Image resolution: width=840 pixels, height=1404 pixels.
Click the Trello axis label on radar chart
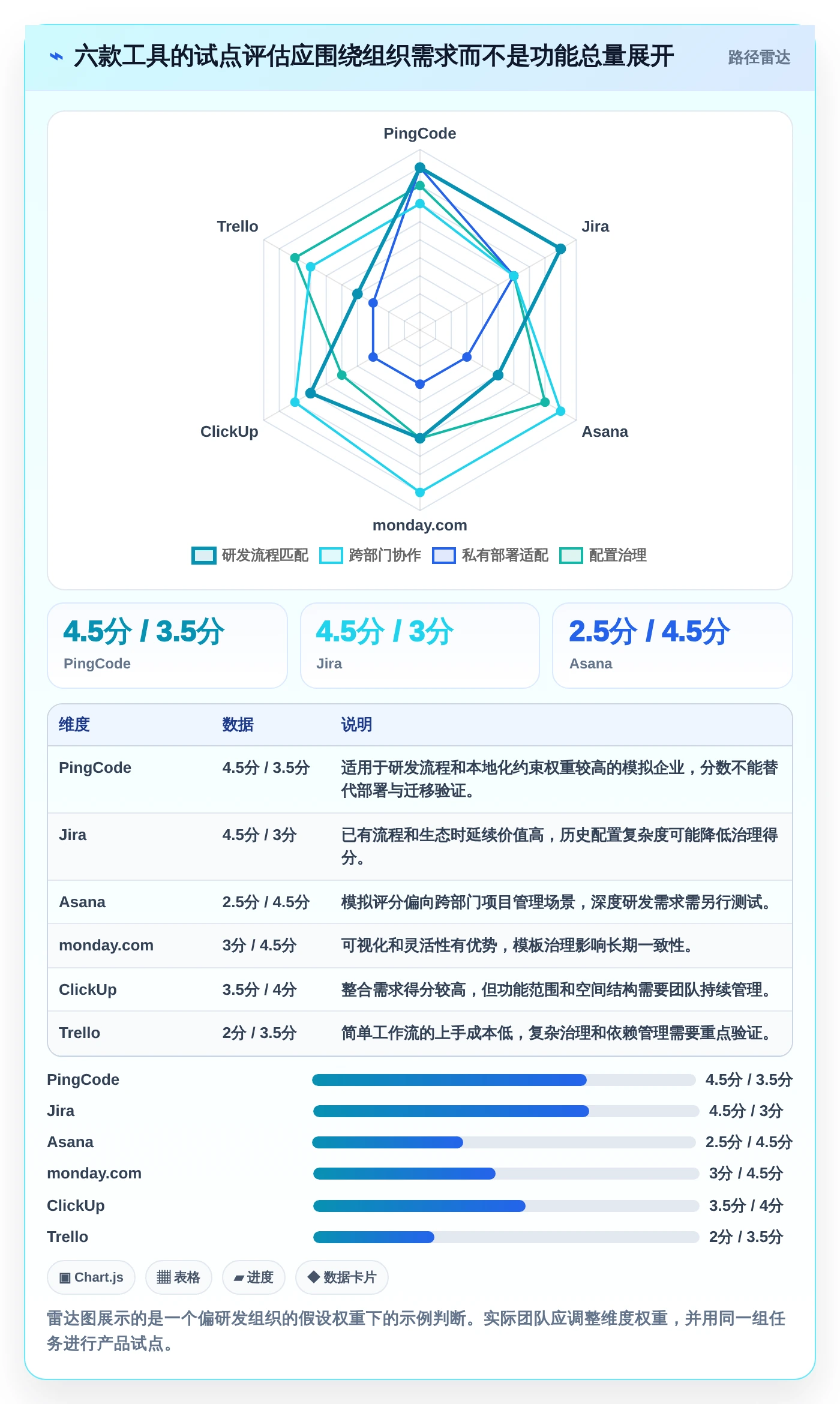[x=238, y=226]
